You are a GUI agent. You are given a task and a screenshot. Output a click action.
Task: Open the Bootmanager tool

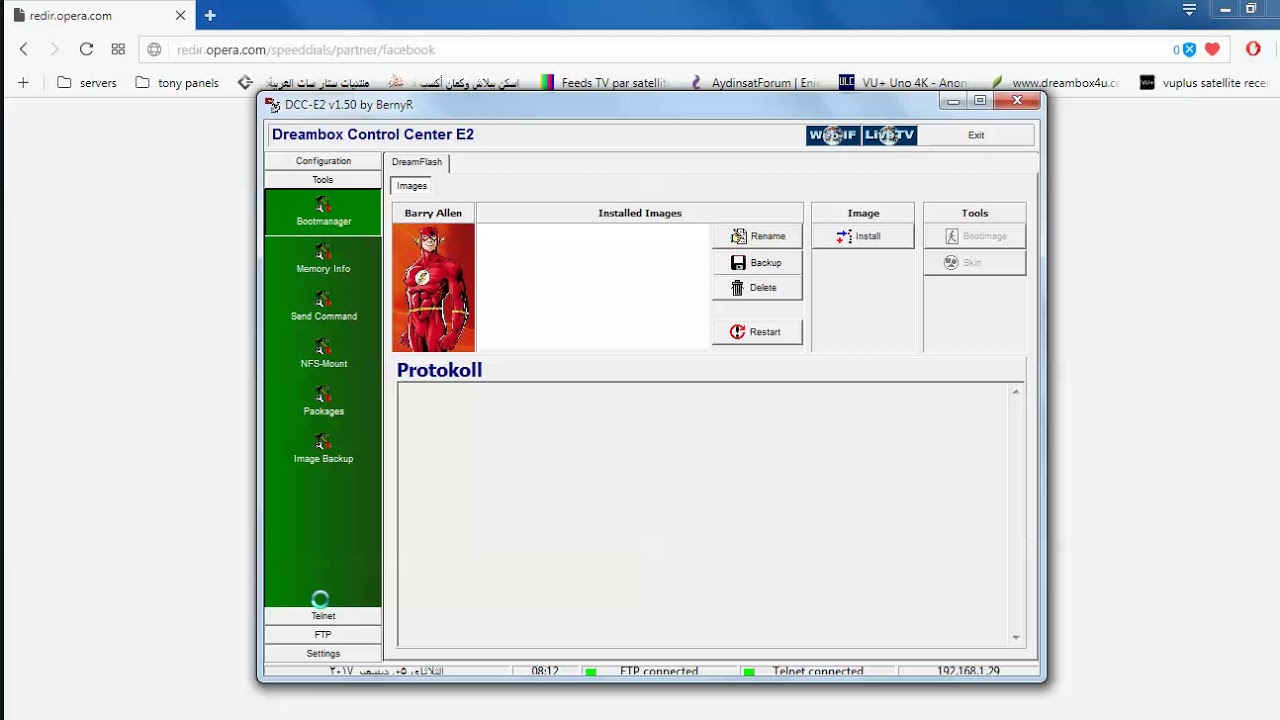[x=323, y=212]
